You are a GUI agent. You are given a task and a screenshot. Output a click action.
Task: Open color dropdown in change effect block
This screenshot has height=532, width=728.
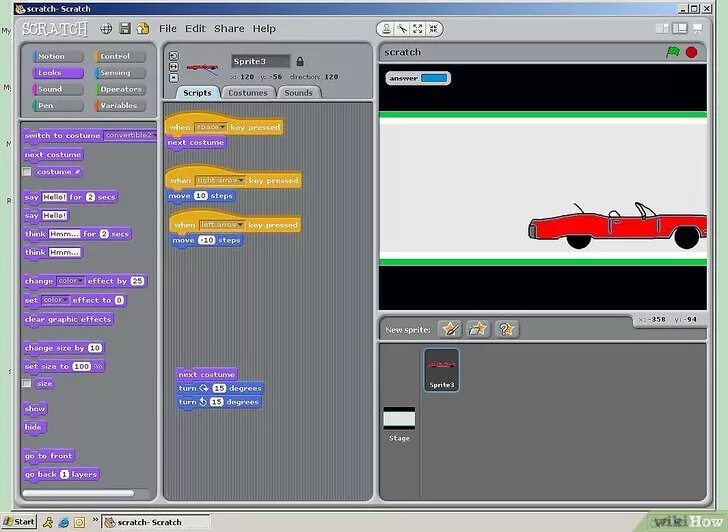click(x=71, y=281)
